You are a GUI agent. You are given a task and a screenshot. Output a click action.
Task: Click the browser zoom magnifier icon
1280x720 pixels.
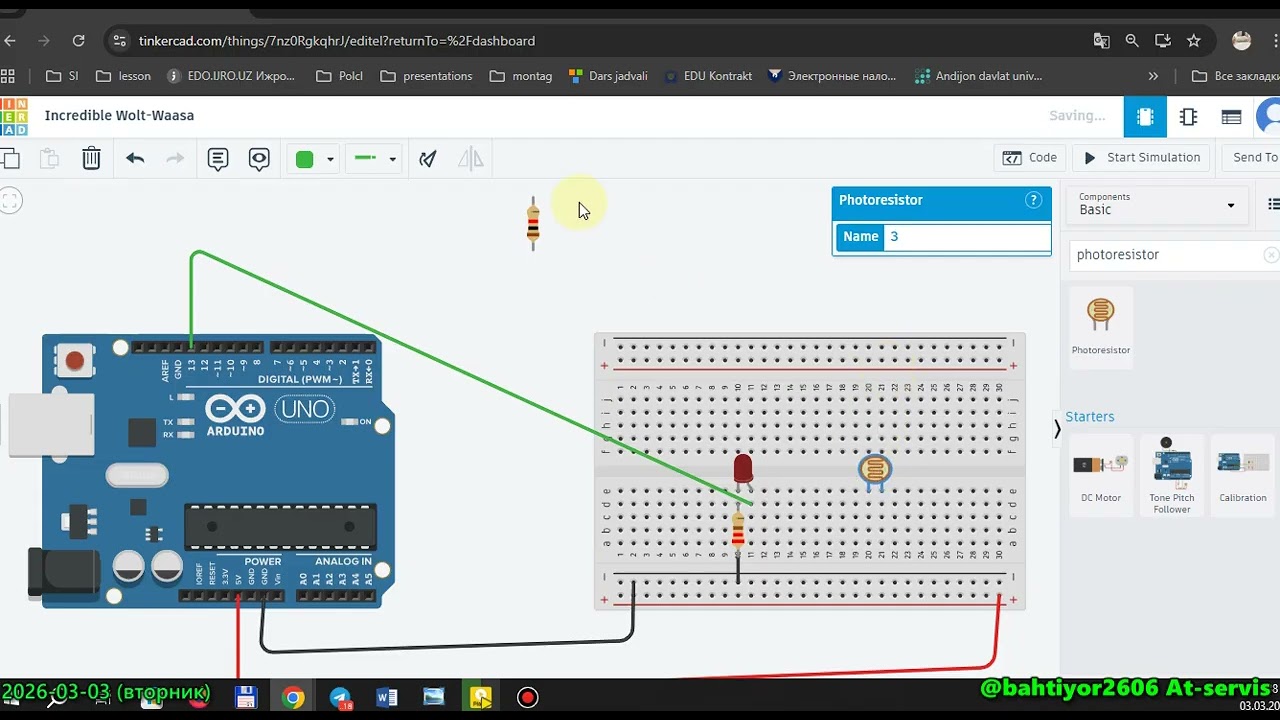tap(1132, 41)
